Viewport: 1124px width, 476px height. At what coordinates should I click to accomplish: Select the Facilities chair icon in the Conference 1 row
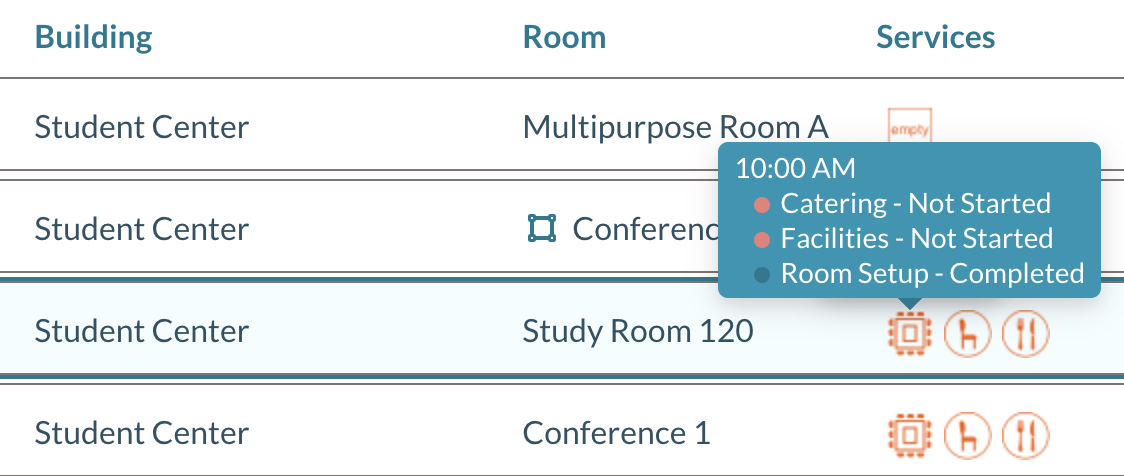point(967,434)
